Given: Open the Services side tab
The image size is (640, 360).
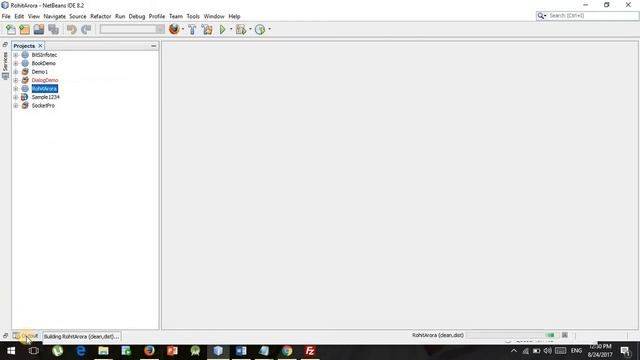Looking at the screenshot, I should point(5,65).
